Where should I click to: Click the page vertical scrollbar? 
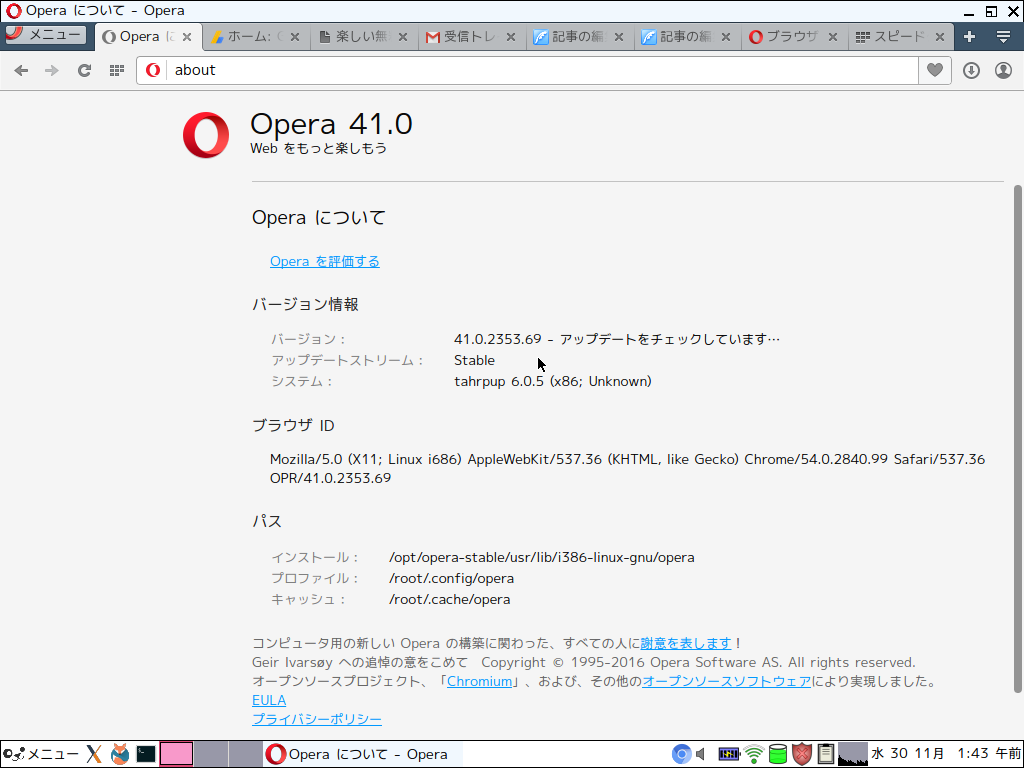[1017, 438]
